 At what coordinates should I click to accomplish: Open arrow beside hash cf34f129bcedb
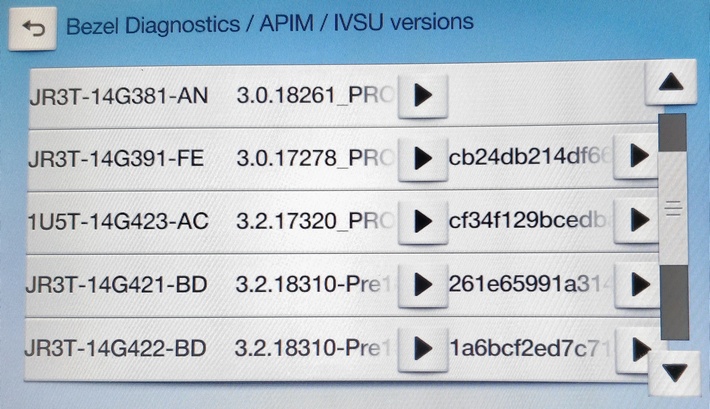(x=636, y=220)
